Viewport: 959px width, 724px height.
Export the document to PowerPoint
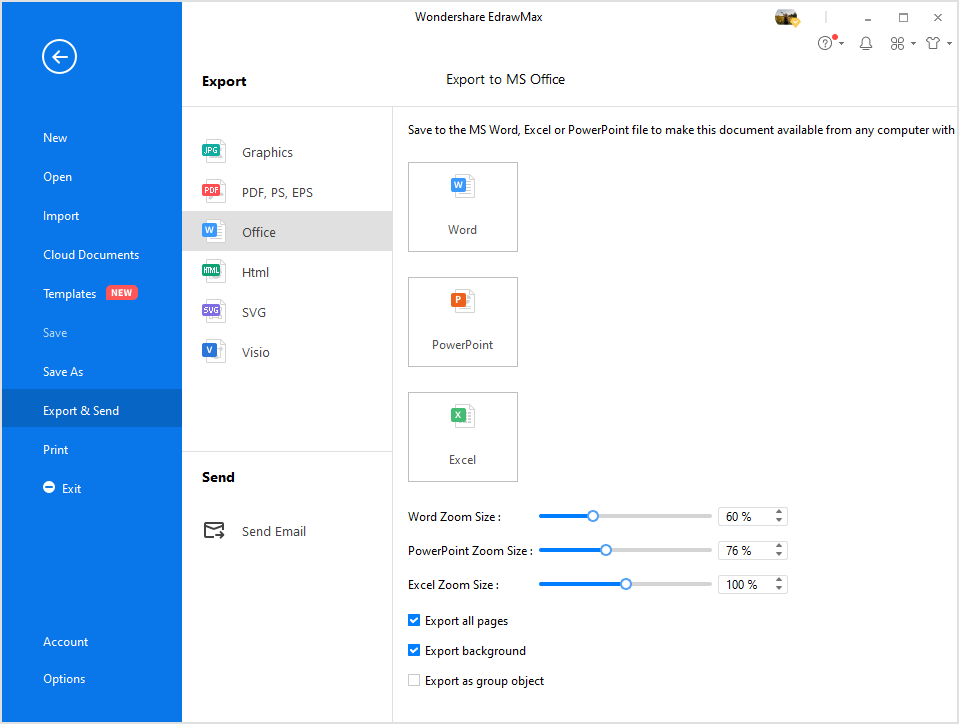pyautogui.click(x=463, y=322)
